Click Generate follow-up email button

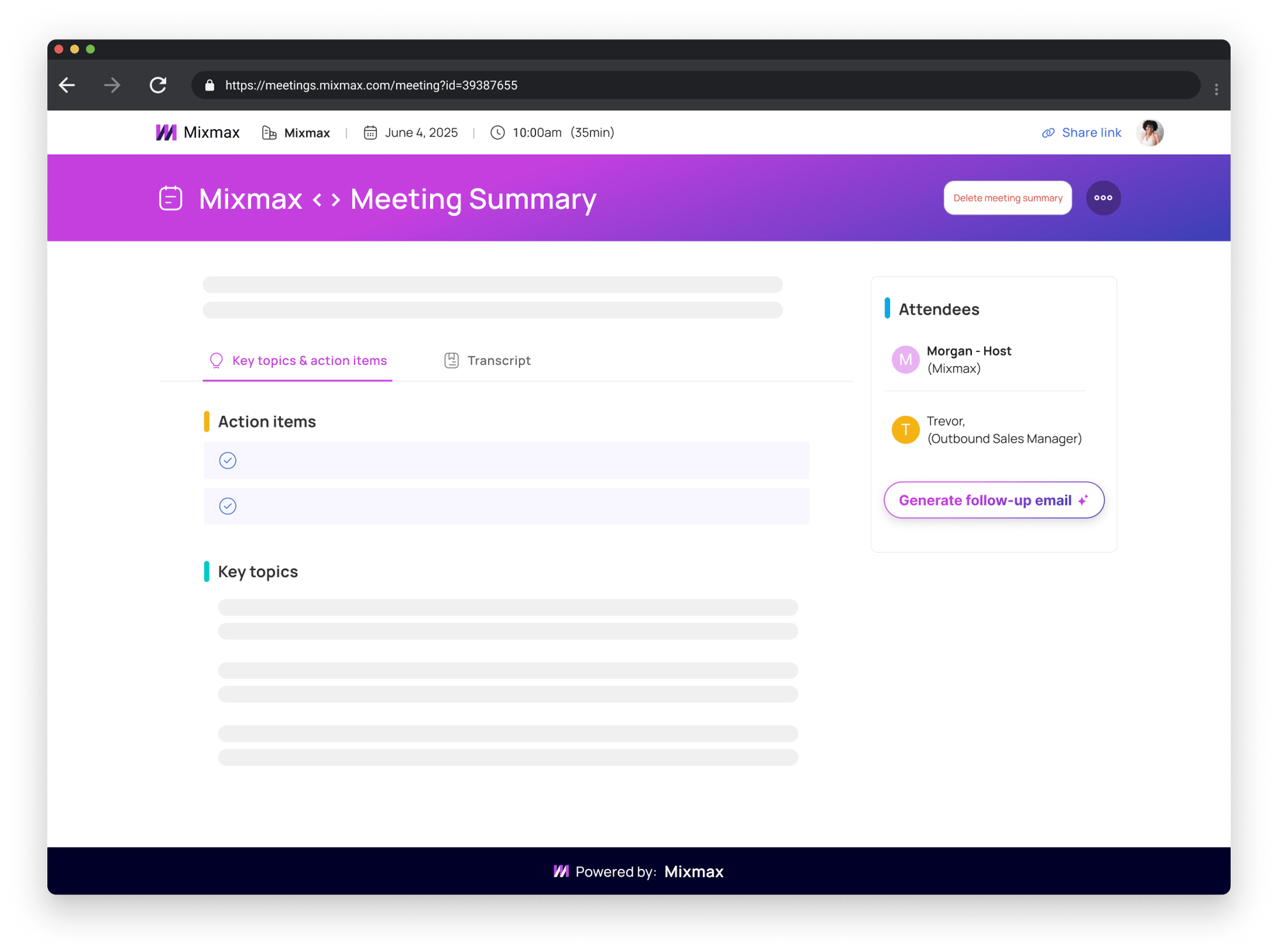click(x=994, y=500)
